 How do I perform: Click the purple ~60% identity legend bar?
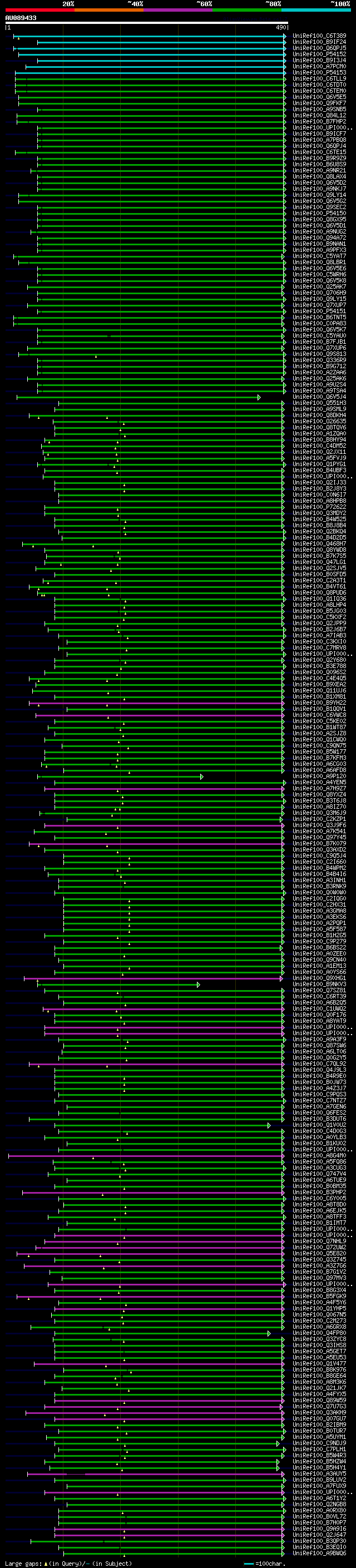tap(177, 10)
